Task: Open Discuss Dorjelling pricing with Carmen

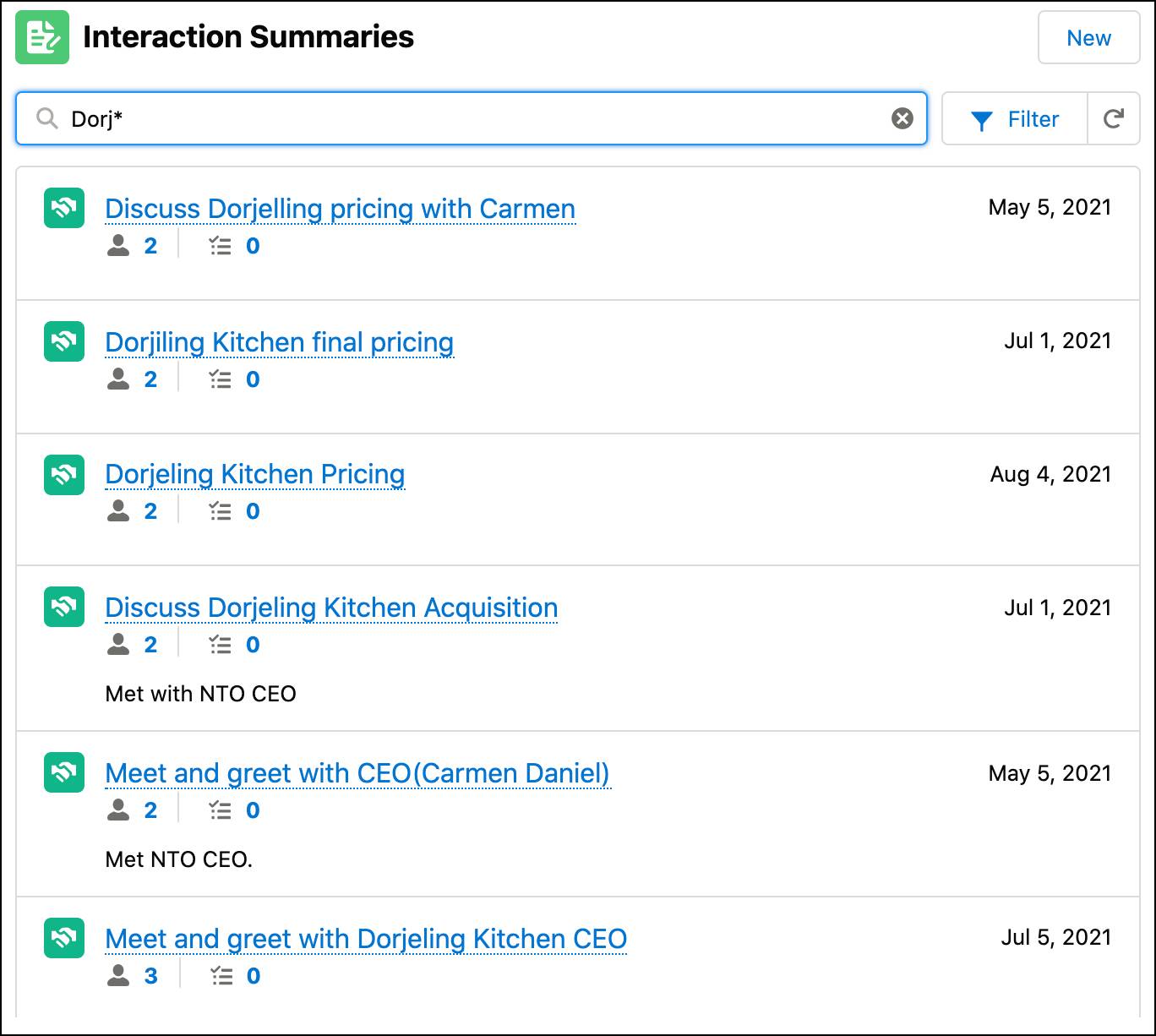Action: (x=340, y=209)
